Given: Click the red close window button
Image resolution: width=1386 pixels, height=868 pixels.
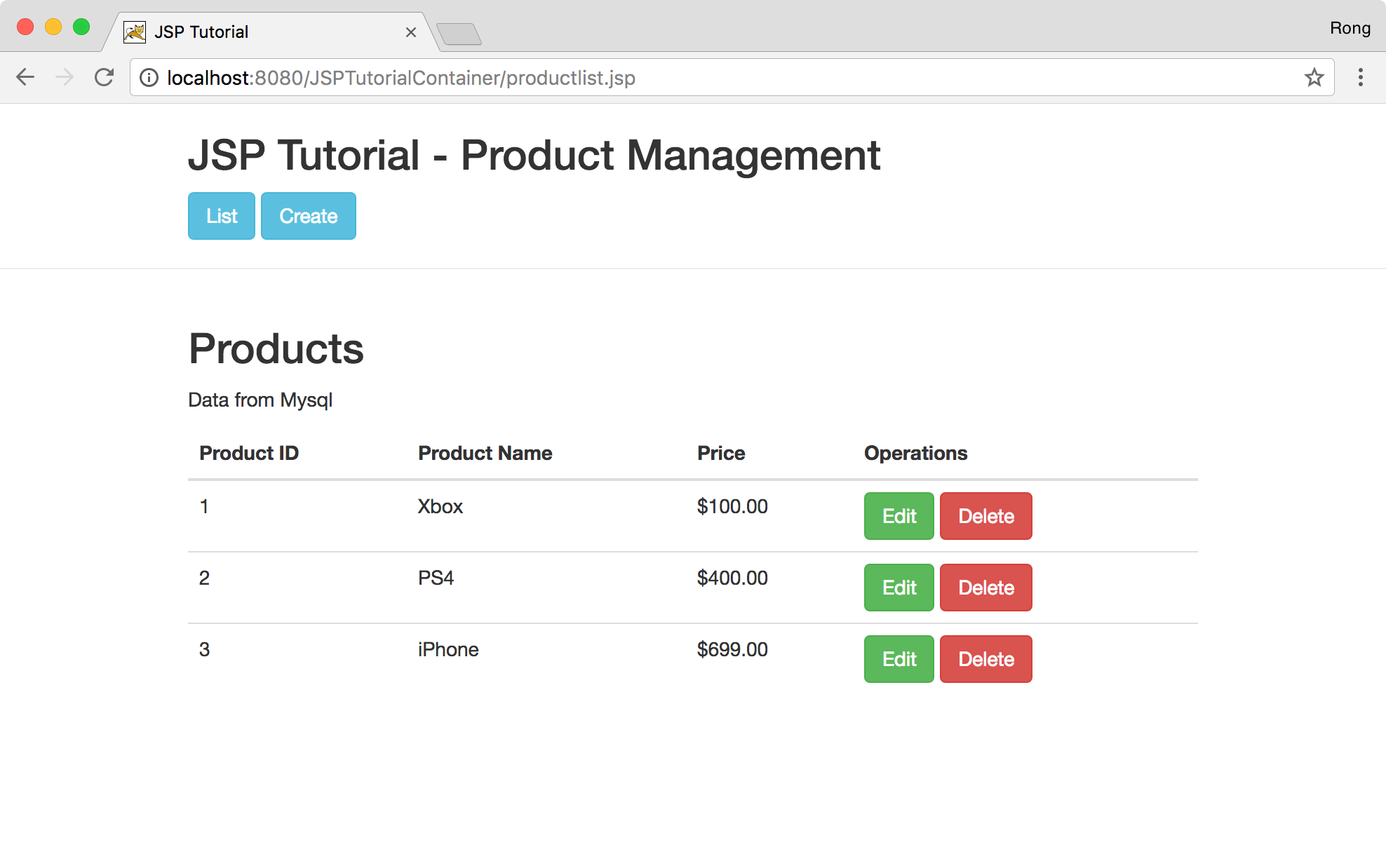Looking at the screenshot, I should pyautogui.click(x=25, y=27).
